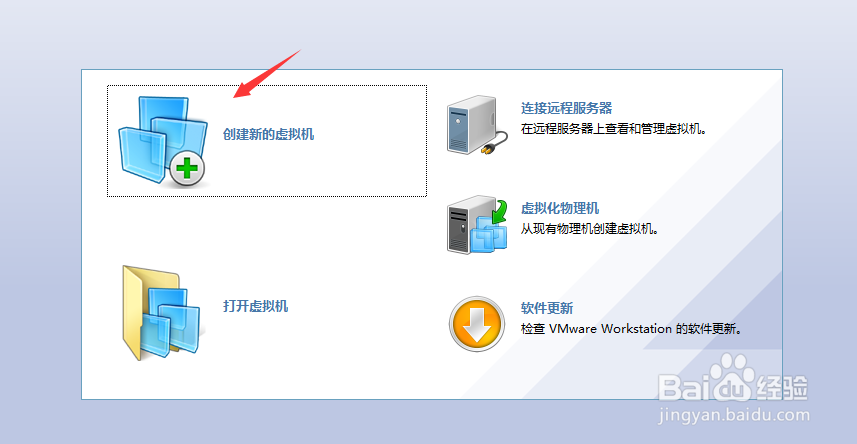Click description 在远程服务器上查看和管理虚拟机
The image size is (857, 444).
[x=614, y=130]
